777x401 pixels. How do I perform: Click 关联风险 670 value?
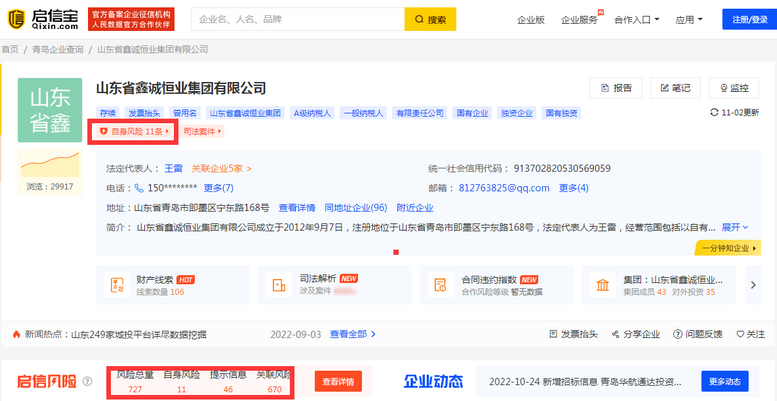pyautogui.click(x=274, y=390)
